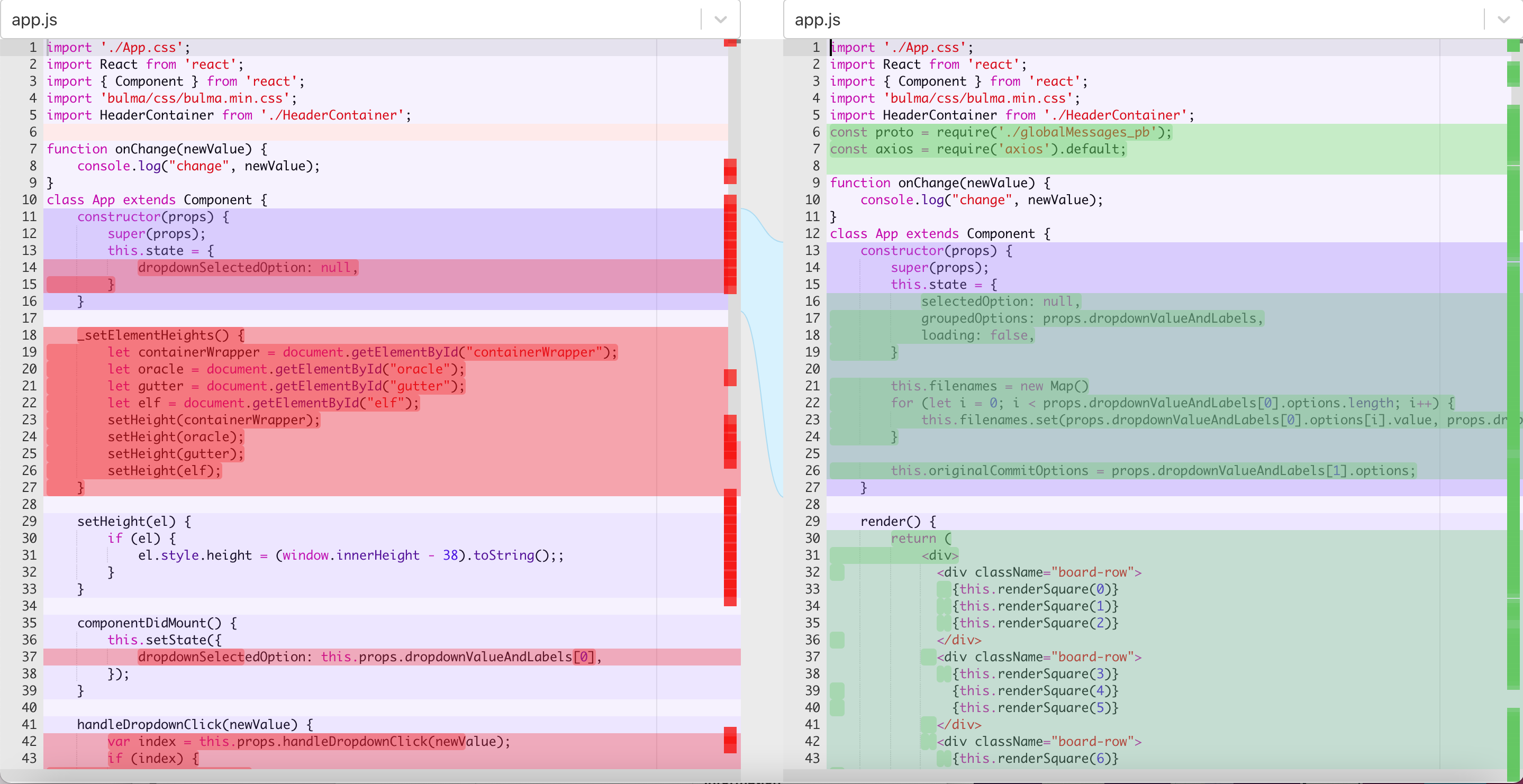This screenshot has width=1523, height=784.
Task: Click line number 37 in left gutter
Action: click(30, 657)
